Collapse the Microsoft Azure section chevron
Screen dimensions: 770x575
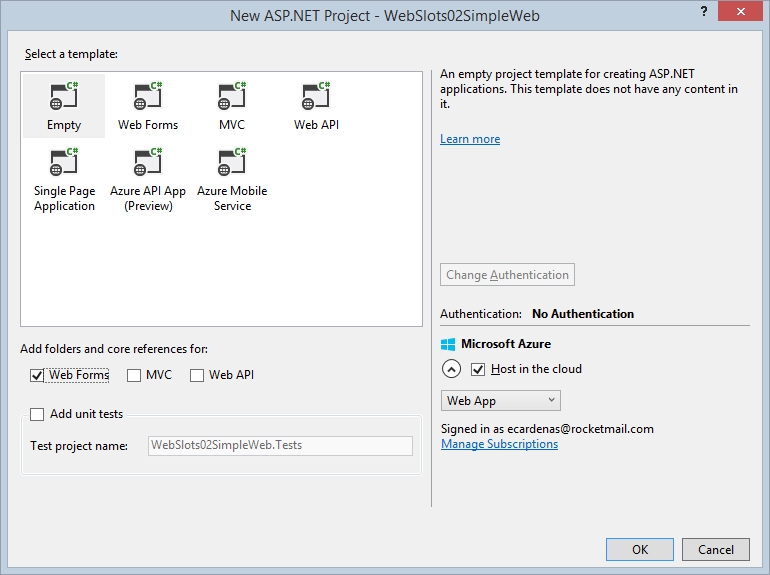click(x=451, y=369)
